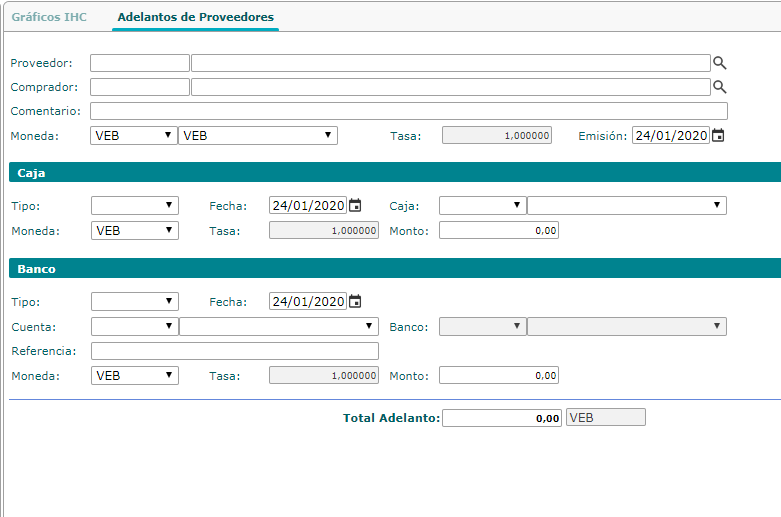Viewport: 781px width, 517px height.
Task: Open Caja code dropdown
Action: tap(483, 205)
